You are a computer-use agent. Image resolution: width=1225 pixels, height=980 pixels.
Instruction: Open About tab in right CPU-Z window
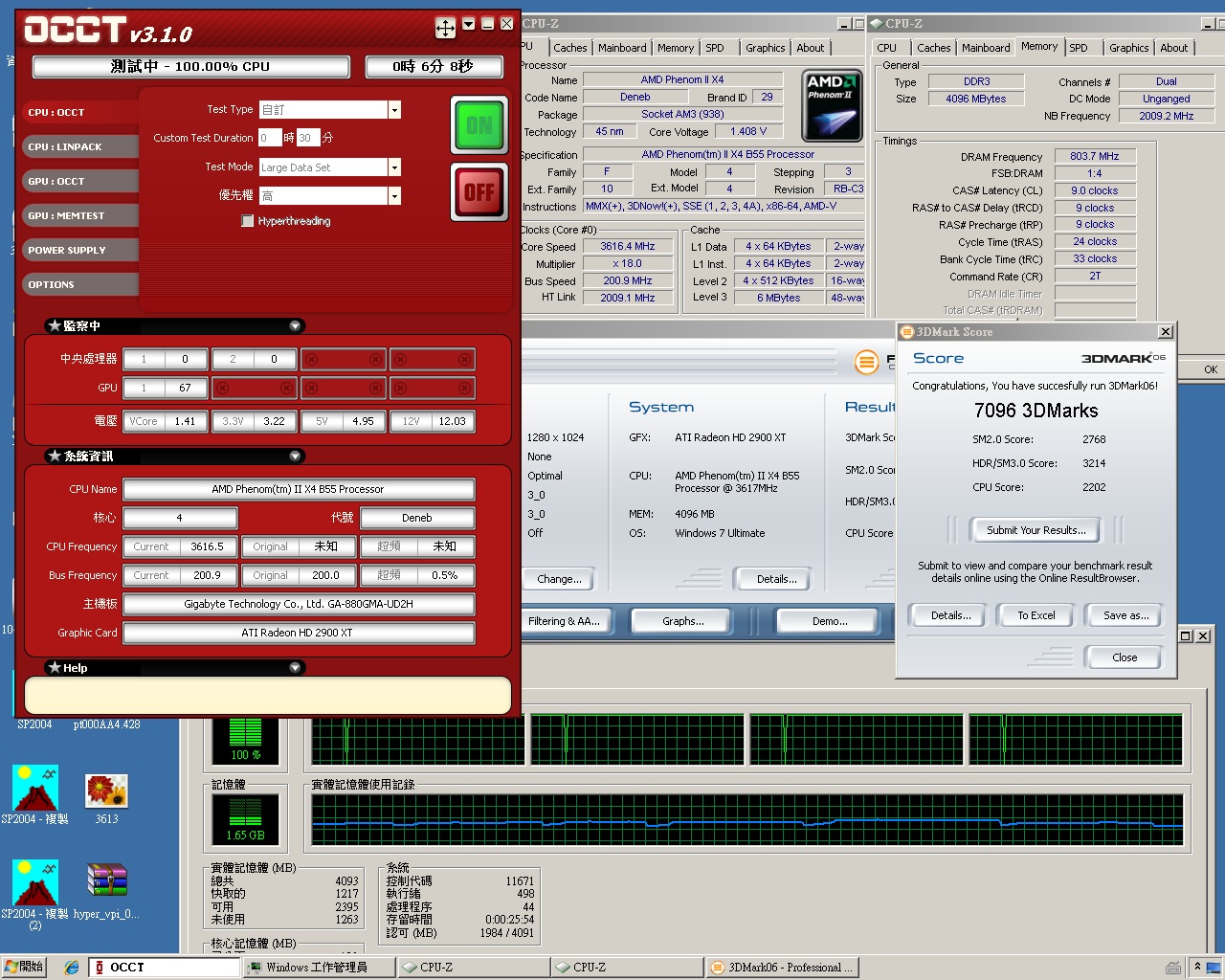point(1174,48)
